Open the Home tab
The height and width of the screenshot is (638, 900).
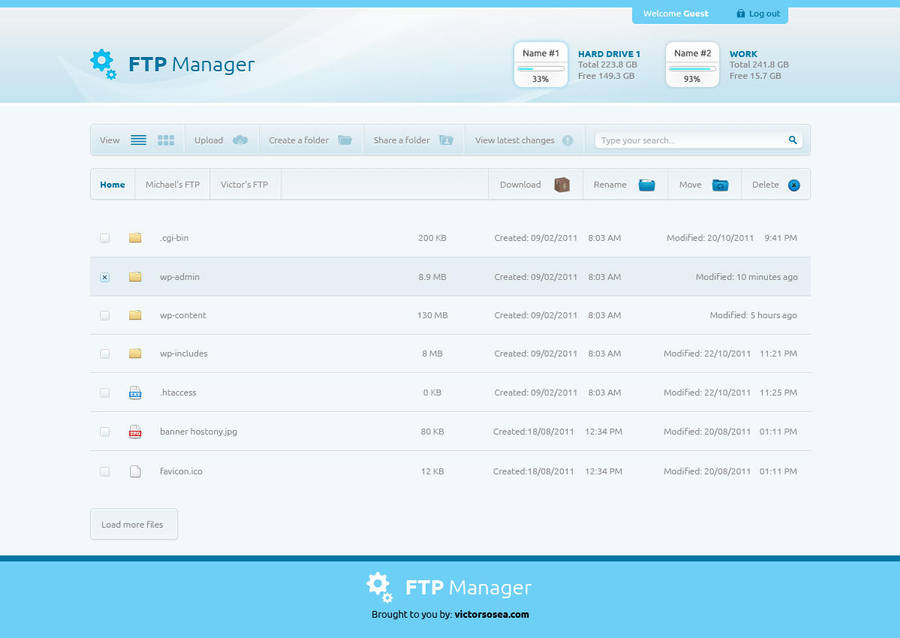pos(112,184)
